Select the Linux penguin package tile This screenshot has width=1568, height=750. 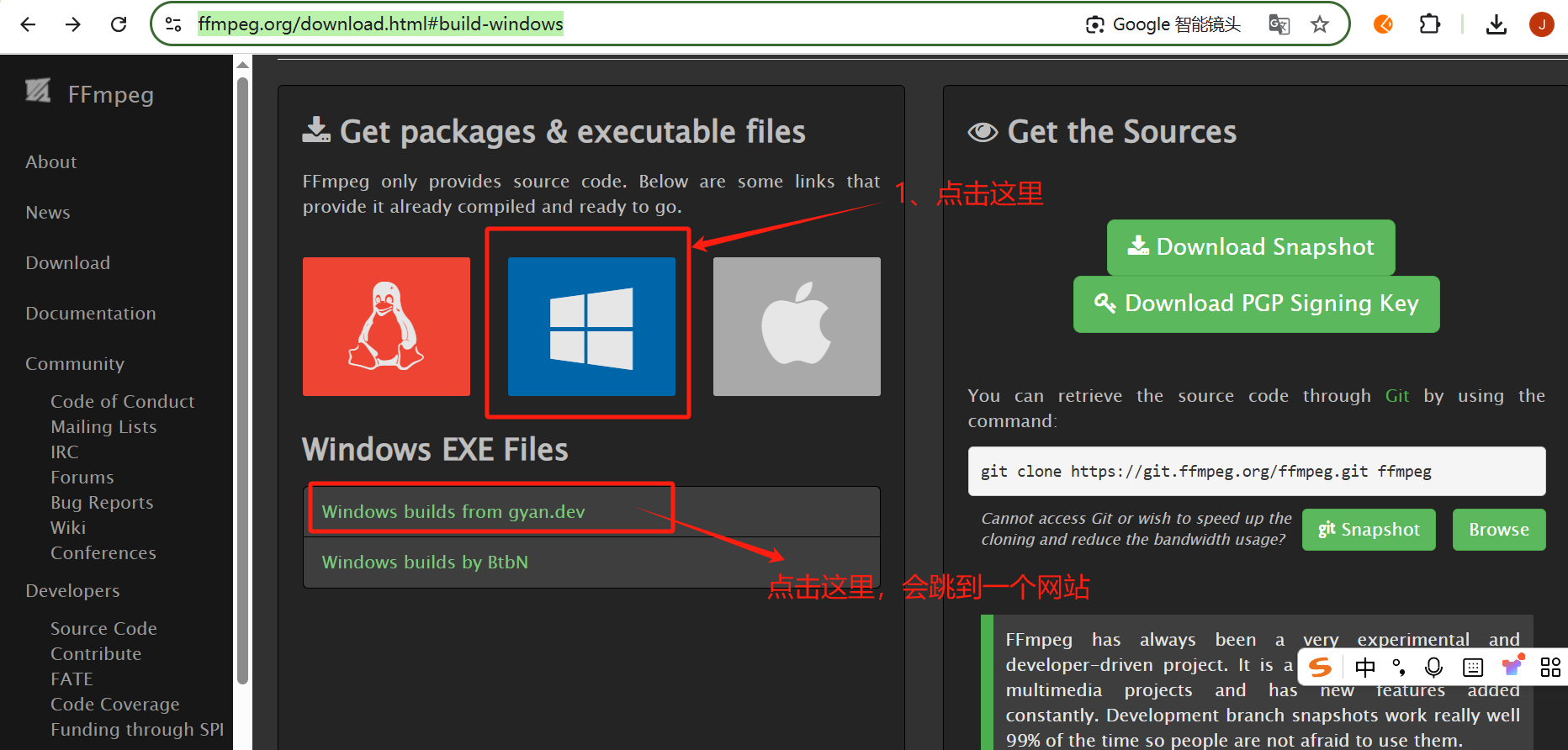tap(386, 326)
